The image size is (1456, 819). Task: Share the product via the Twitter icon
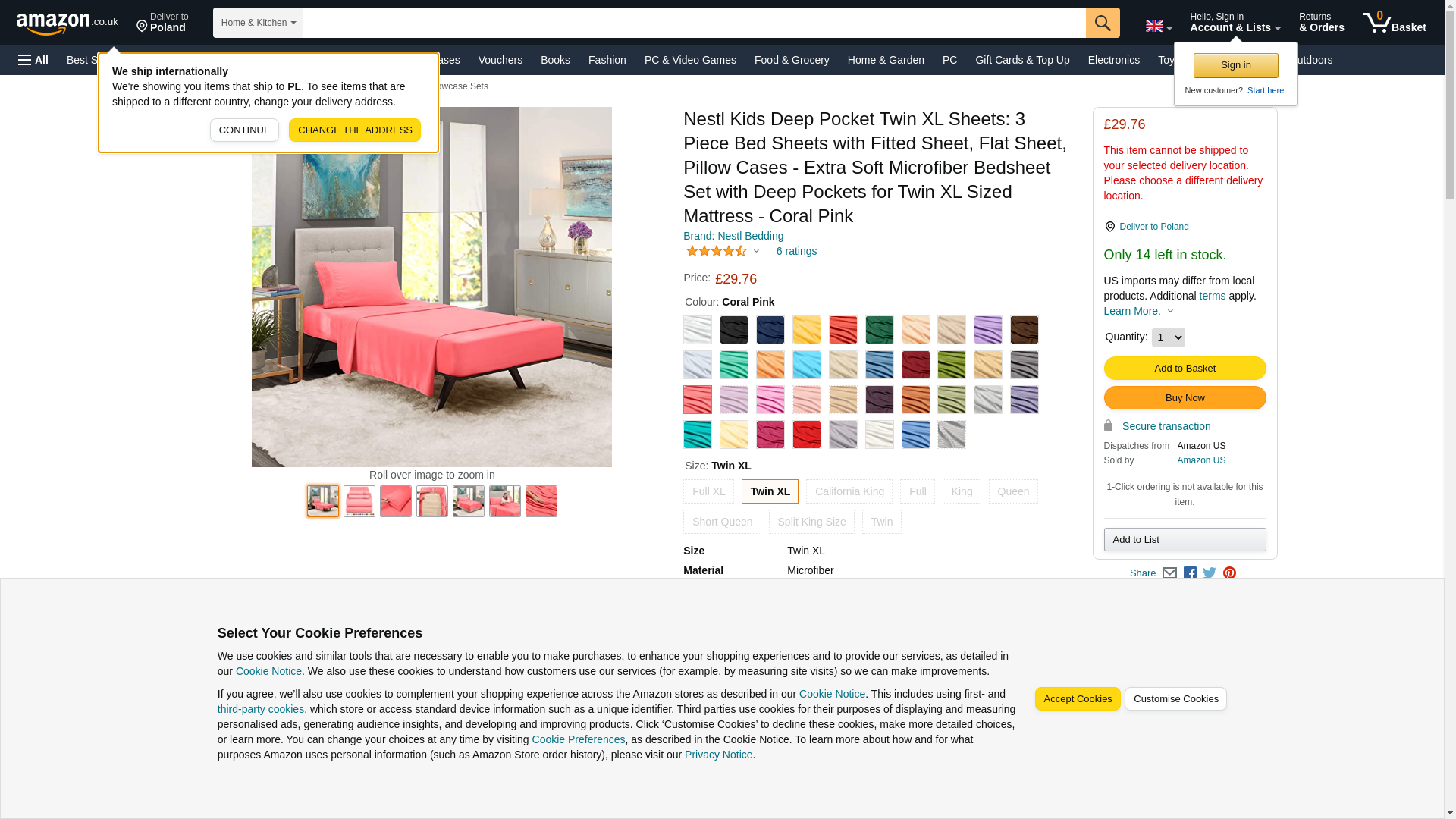[x=1210, y=573]
